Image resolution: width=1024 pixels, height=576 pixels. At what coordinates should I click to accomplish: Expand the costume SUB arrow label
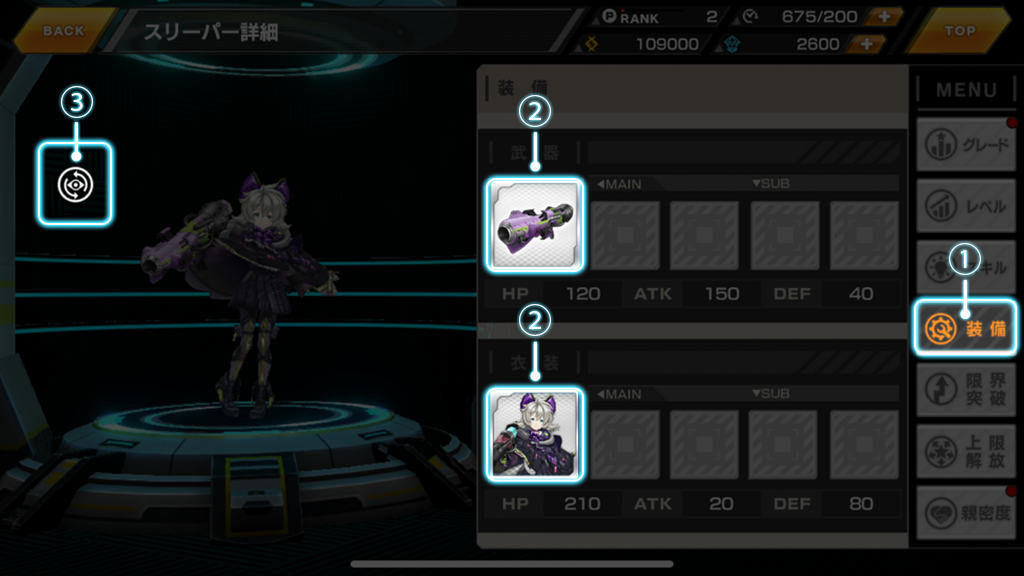[771, 394]
